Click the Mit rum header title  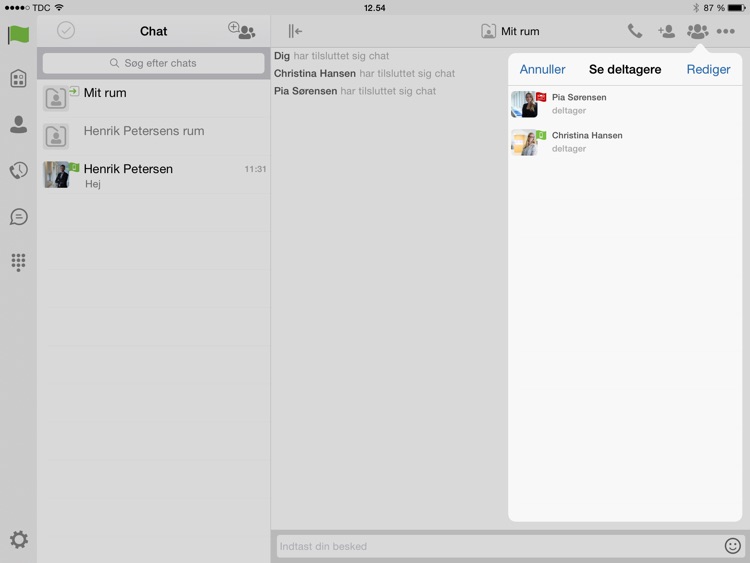click(520, 31)
